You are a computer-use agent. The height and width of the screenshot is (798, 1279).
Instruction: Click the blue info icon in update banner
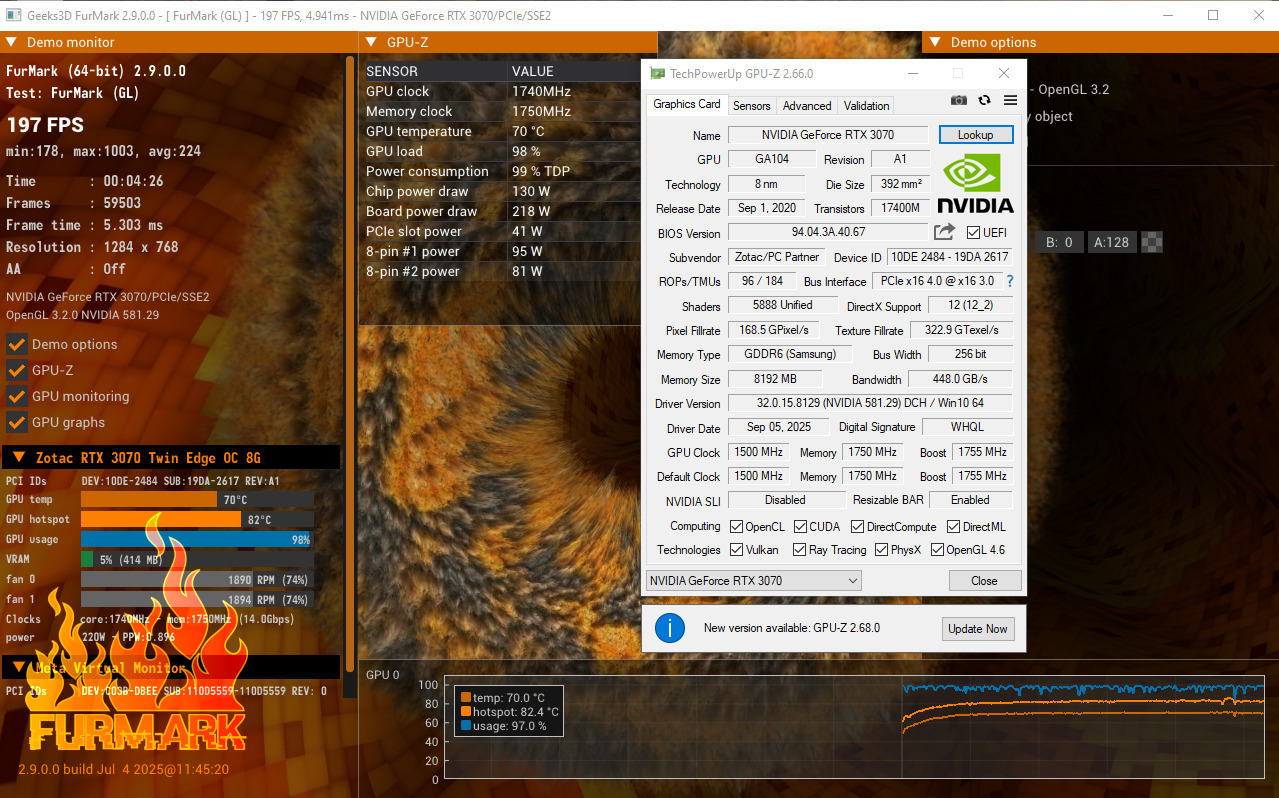(x=670, y=628)
